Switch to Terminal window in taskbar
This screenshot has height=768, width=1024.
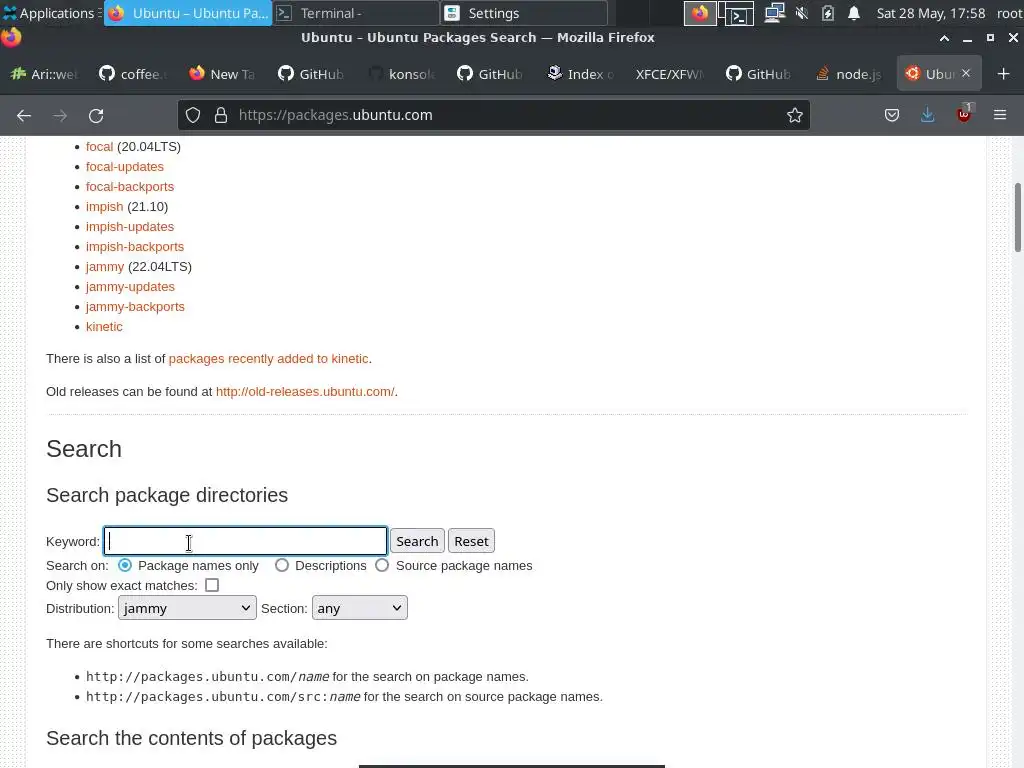point(356,13)
